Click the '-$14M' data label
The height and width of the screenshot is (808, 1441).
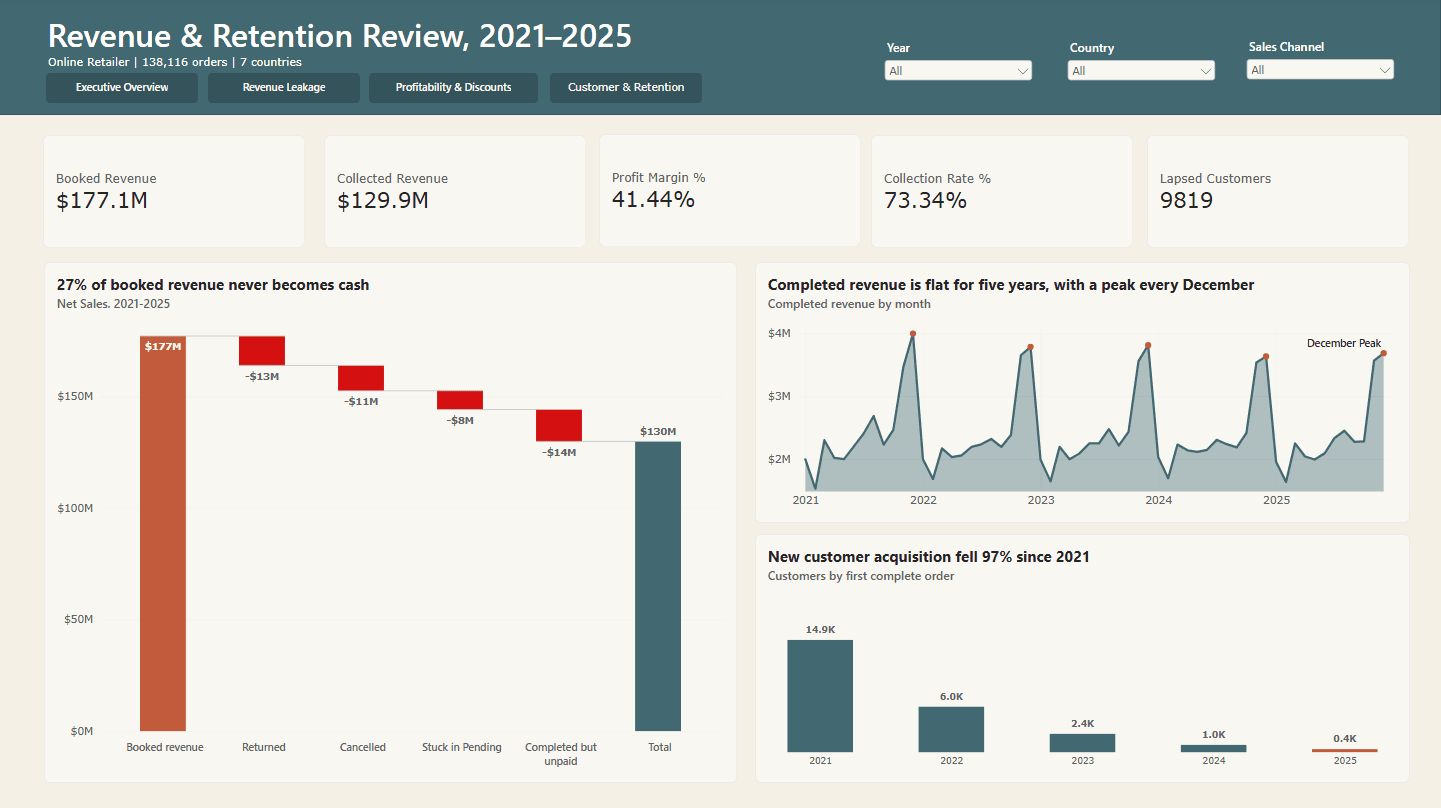click(x=559, y=452)
